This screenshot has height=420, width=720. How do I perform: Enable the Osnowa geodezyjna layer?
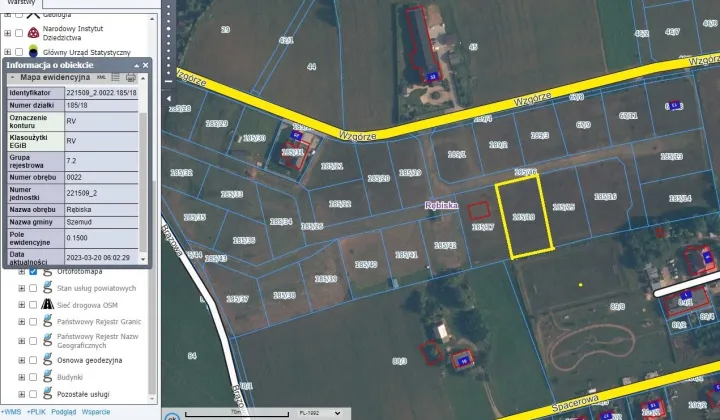(33, 360)
